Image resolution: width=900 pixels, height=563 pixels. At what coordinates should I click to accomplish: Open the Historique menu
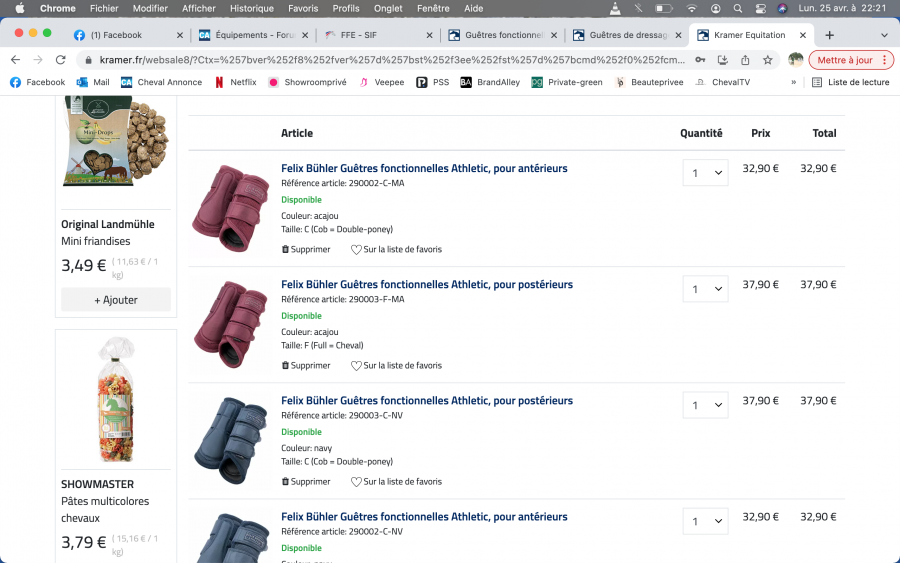[252, 8]
